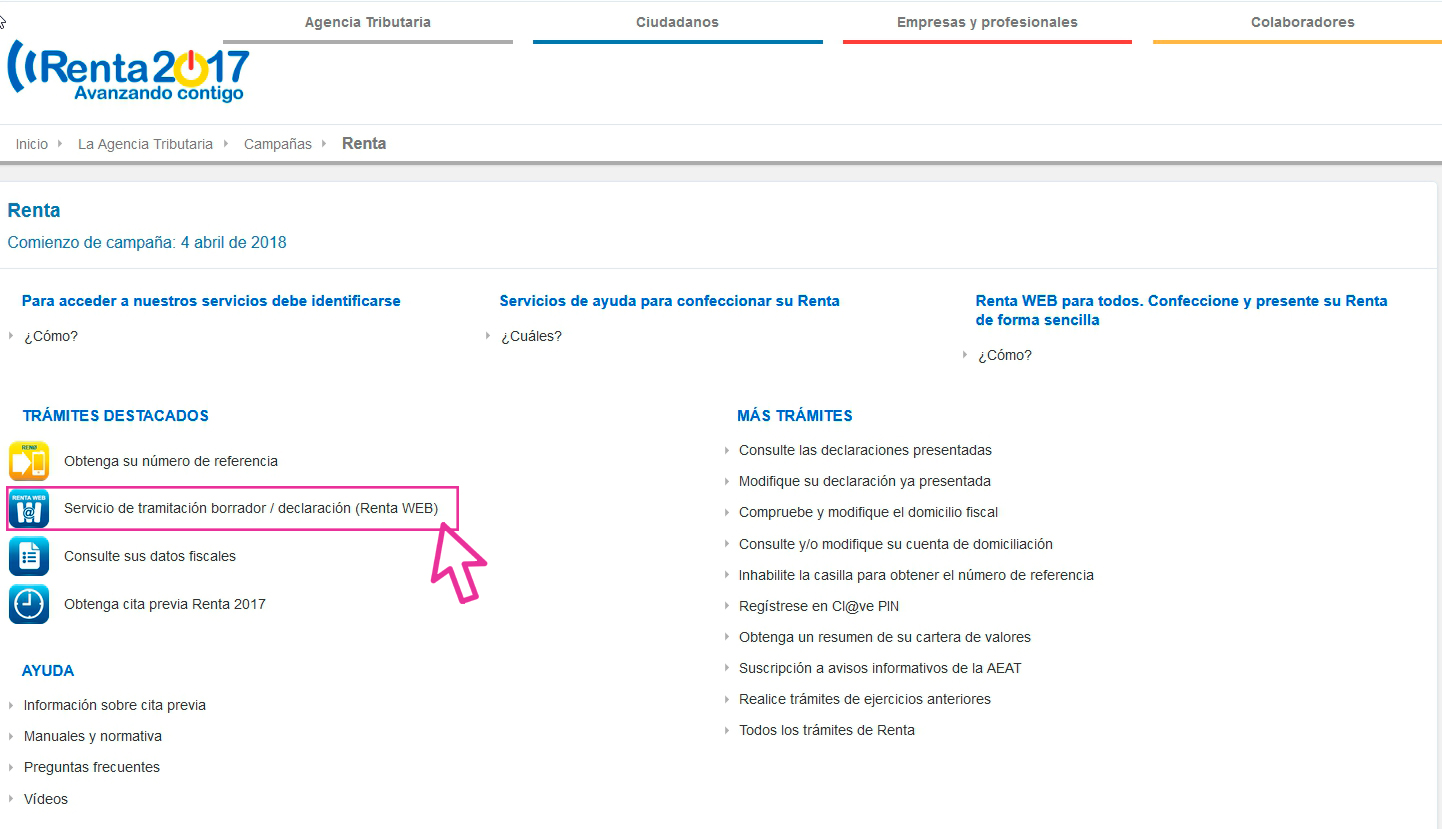
Task: Open 'Servicios de ayuda para confeccionar su Renta'
Action: tap(669, 301)
